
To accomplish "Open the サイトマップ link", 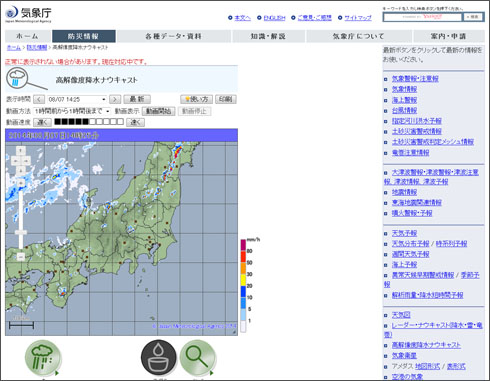I will tap(358, 18).
